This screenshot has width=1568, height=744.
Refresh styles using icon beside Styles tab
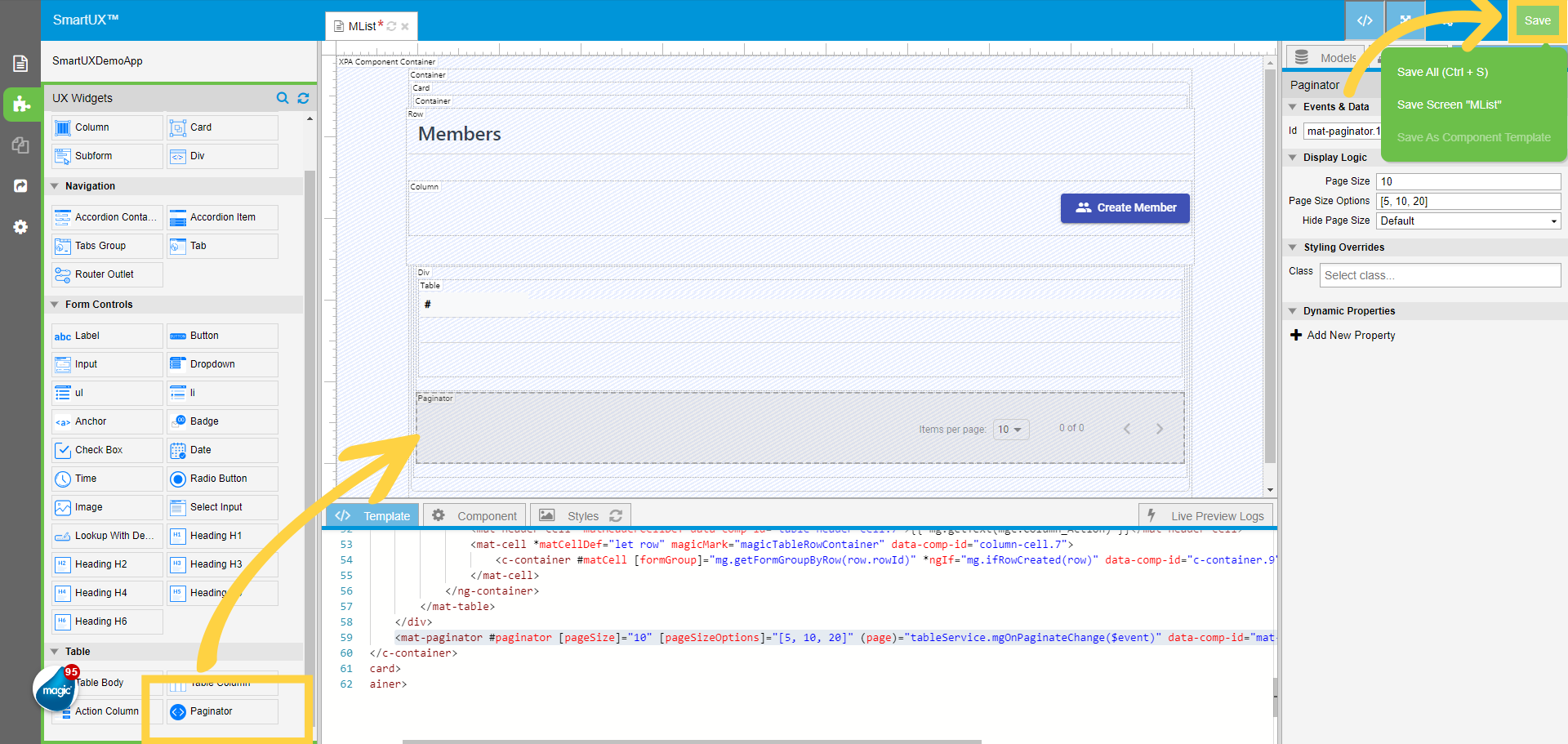point(617,515)
